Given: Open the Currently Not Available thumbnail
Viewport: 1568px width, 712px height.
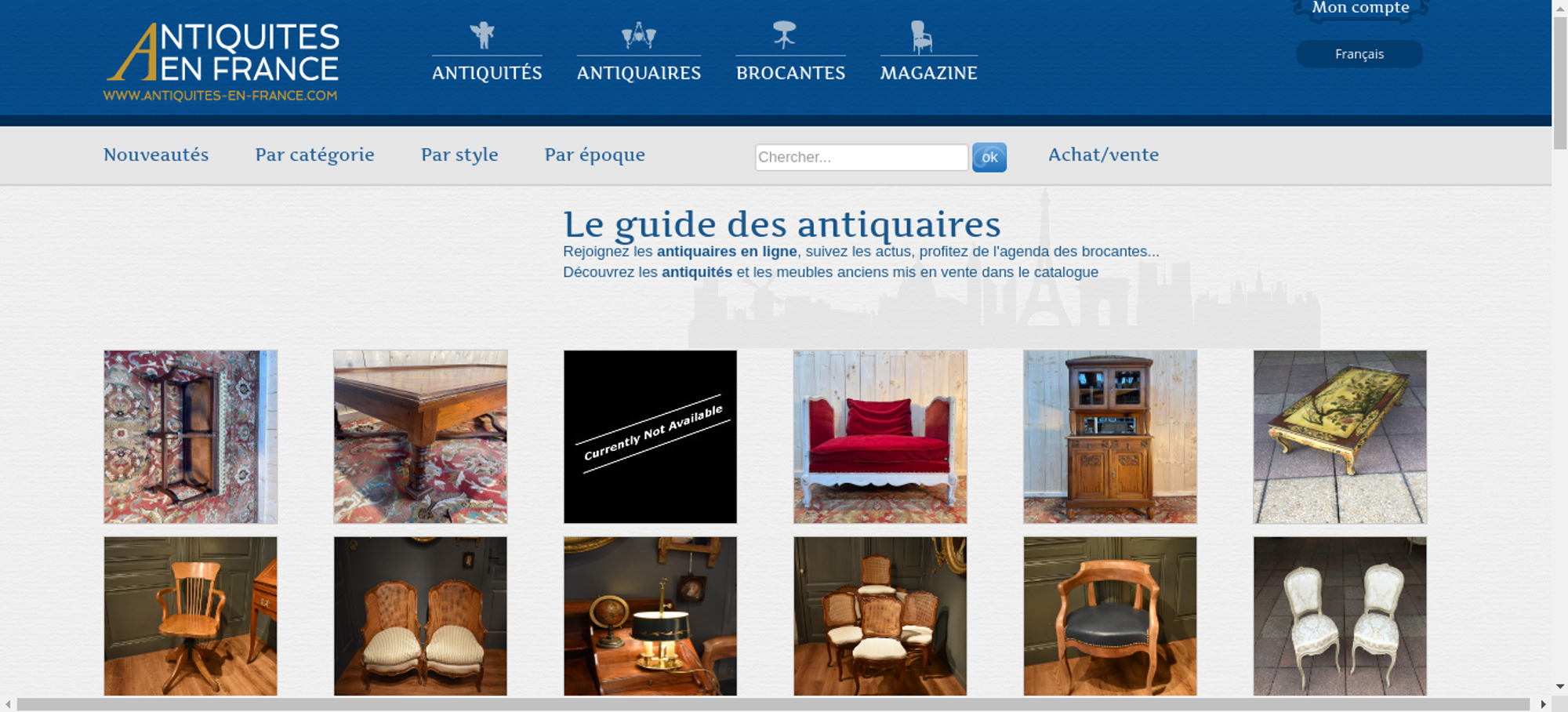Looking at the screenshot, I should 650,437.
